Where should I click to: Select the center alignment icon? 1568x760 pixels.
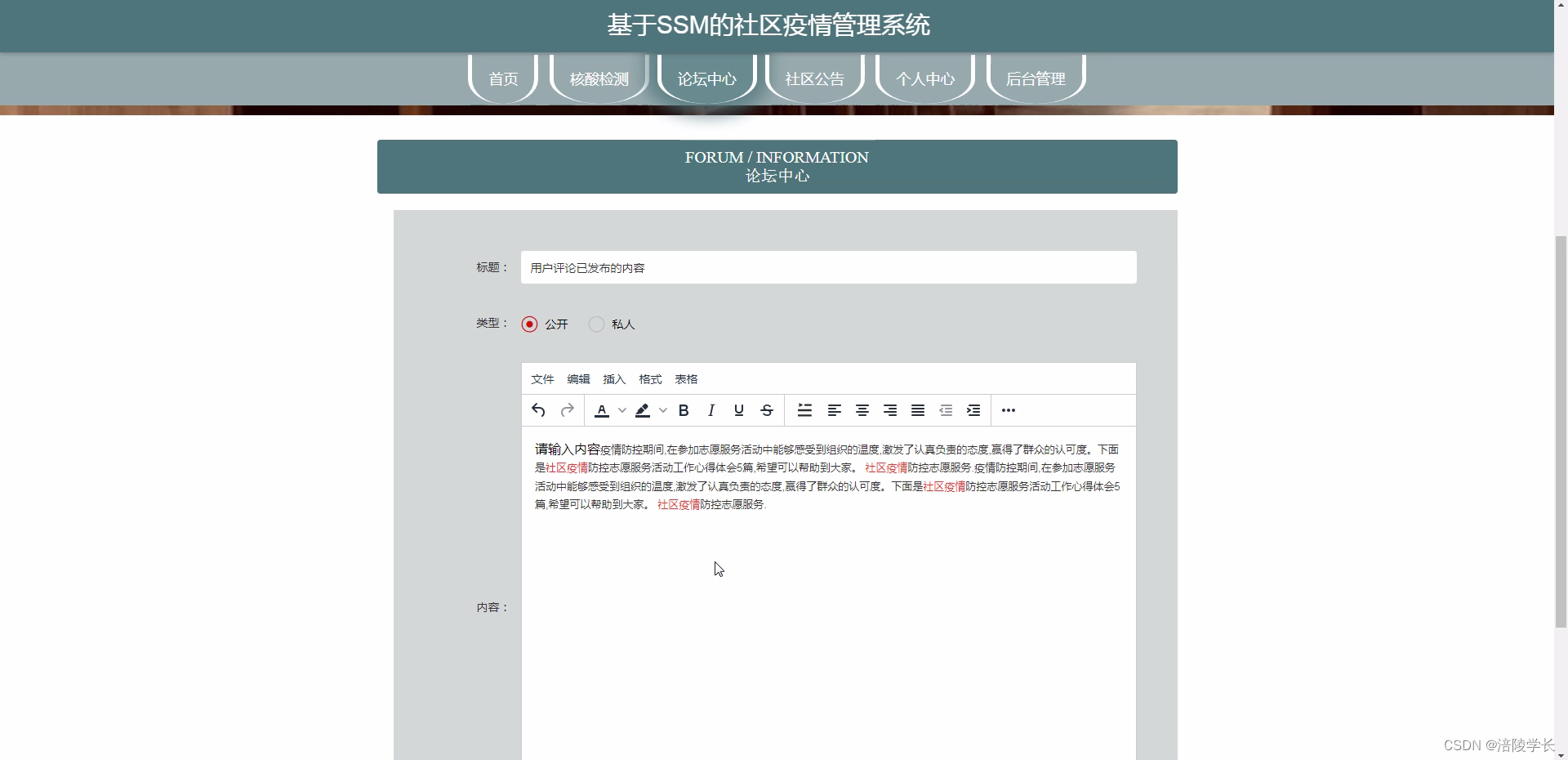pos(862,410)
